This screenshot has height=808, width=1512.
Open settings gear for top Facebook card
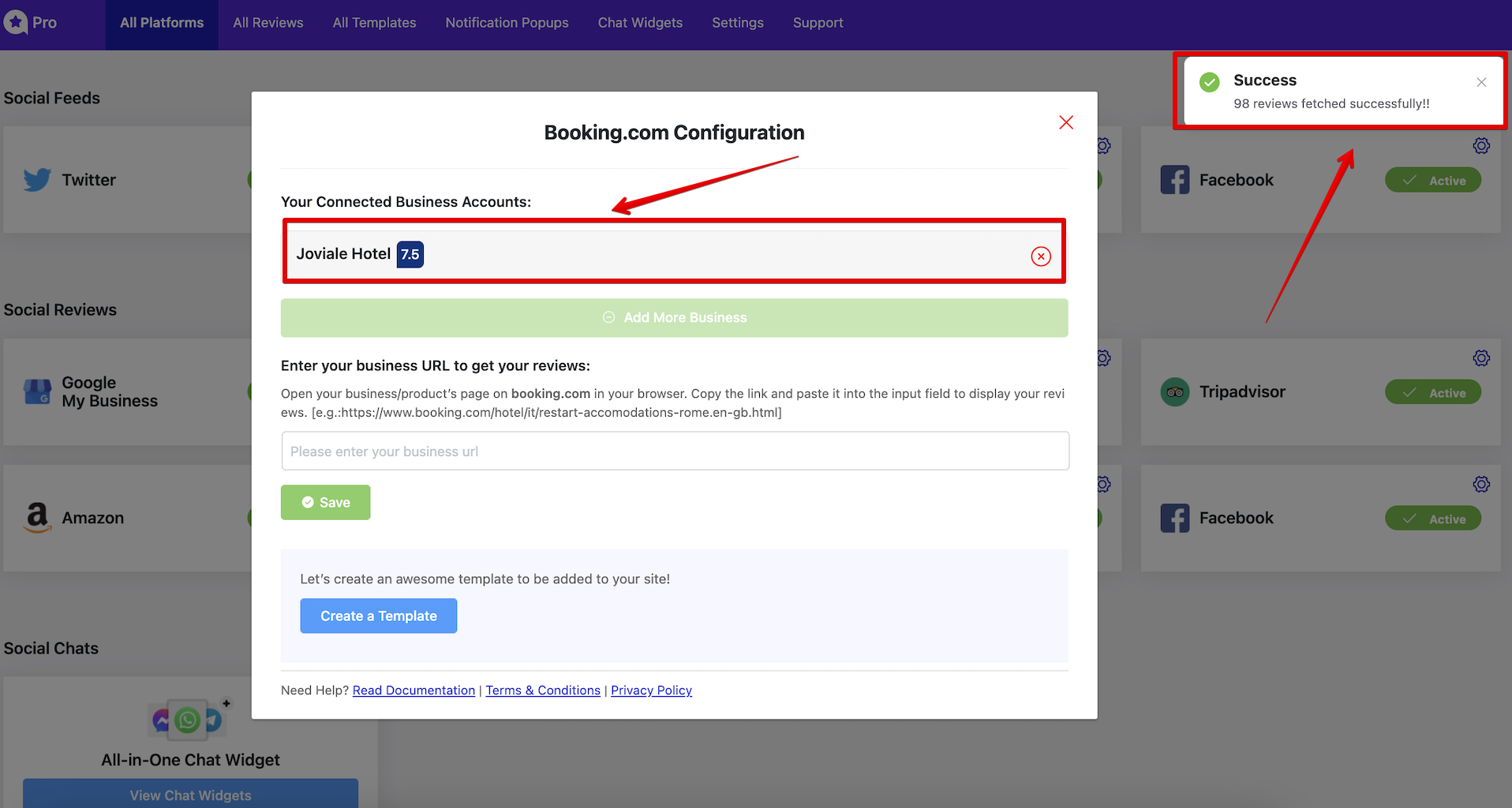click(1481, 145)
